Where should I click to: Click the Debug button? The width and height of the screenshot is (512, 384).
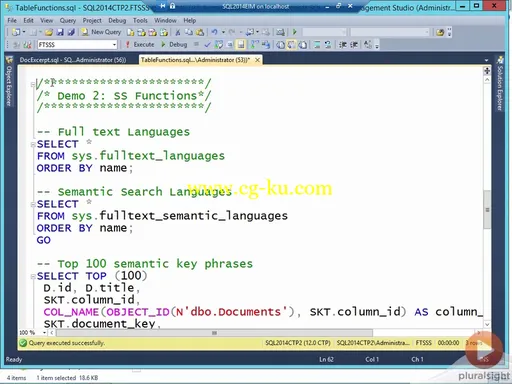click(x=174, y=44)
